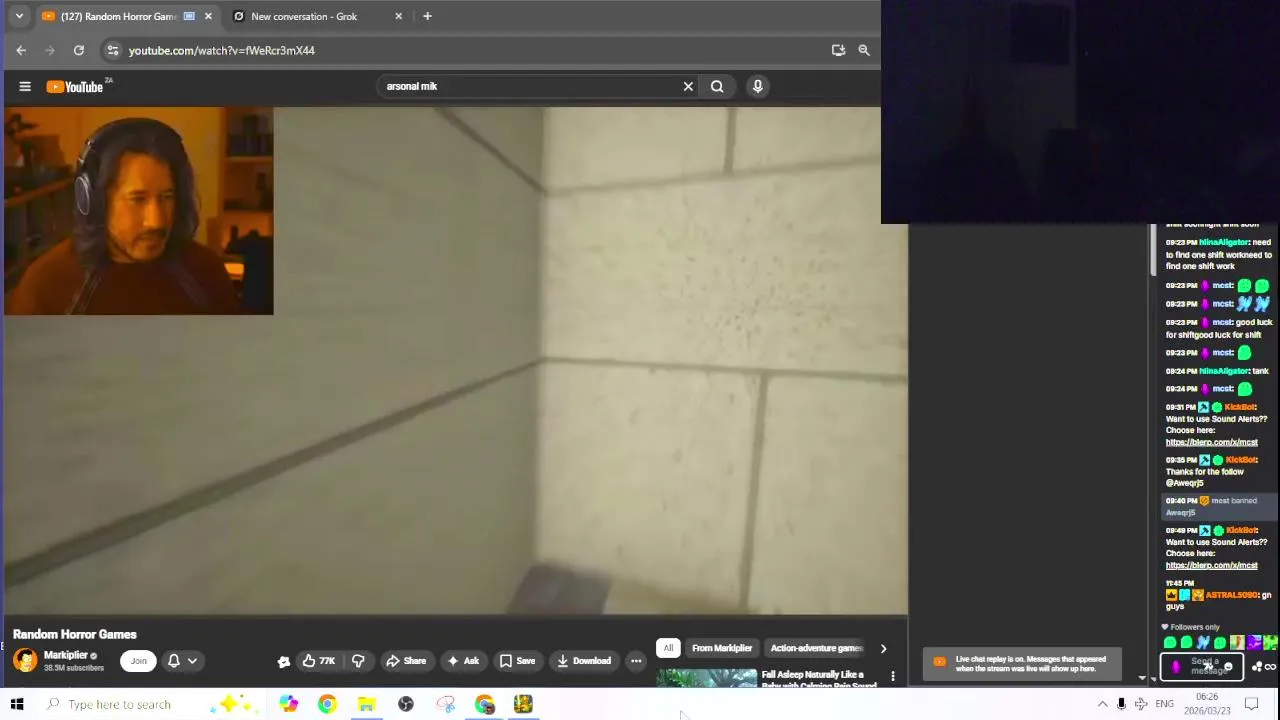The image size is (1280, 720).
Task: Open first blerp.com/x/mcst link in chat
Action: [x=1211, y=442]
